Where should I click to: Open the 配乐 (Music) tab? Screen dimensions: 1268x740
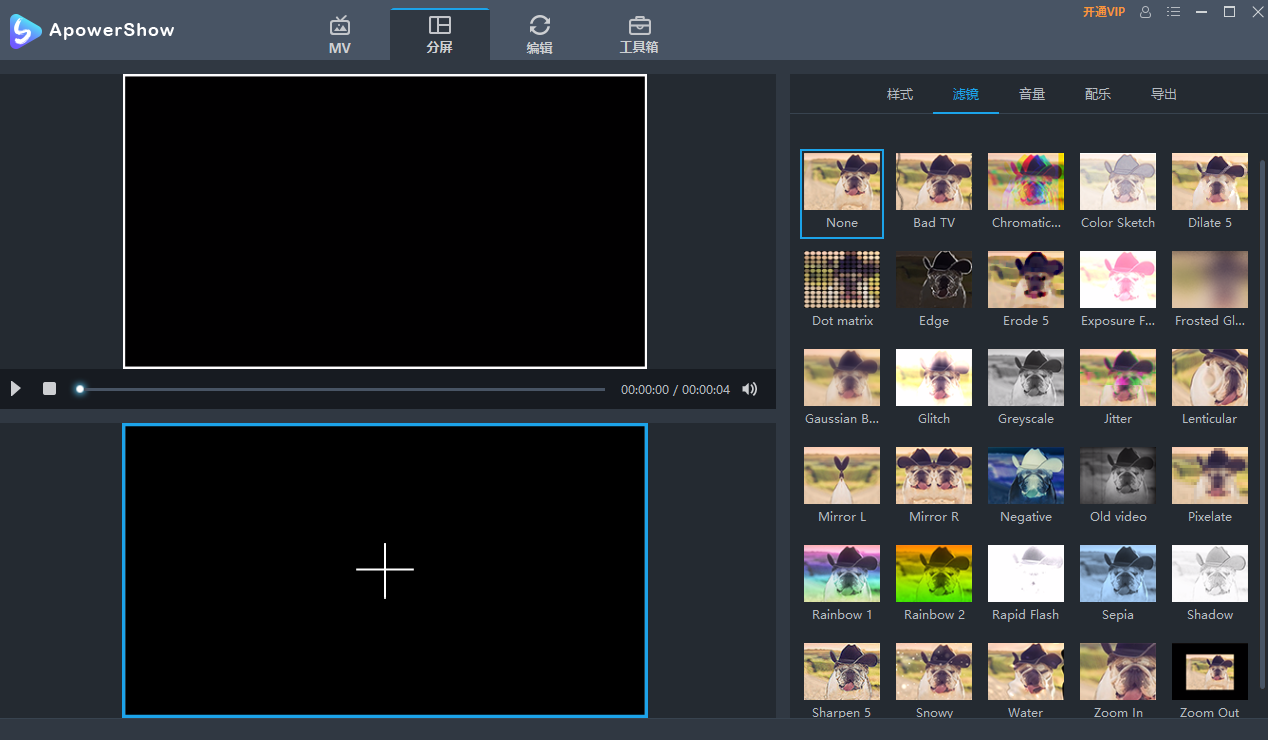(1097, 94)
